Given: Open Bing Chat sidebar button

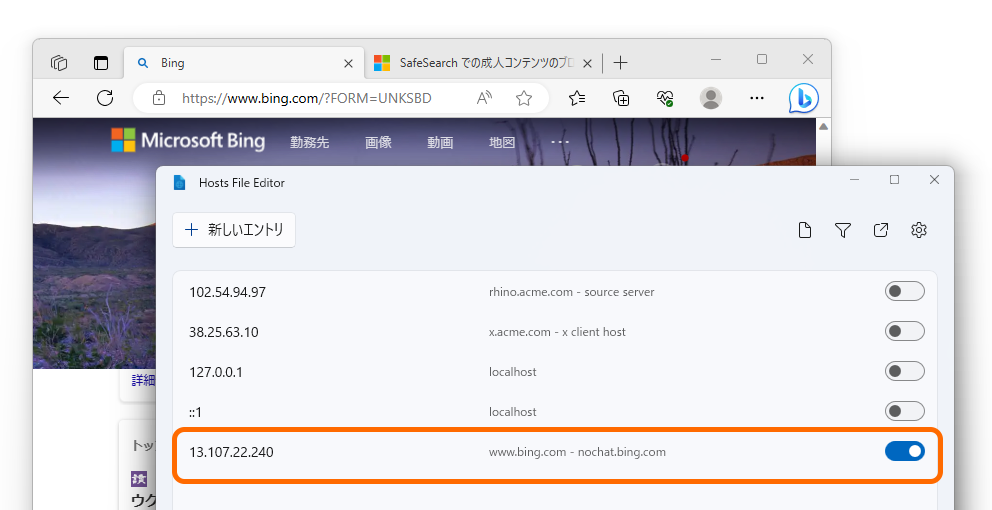Looking at the screenshot, I should tap(803, 98).
